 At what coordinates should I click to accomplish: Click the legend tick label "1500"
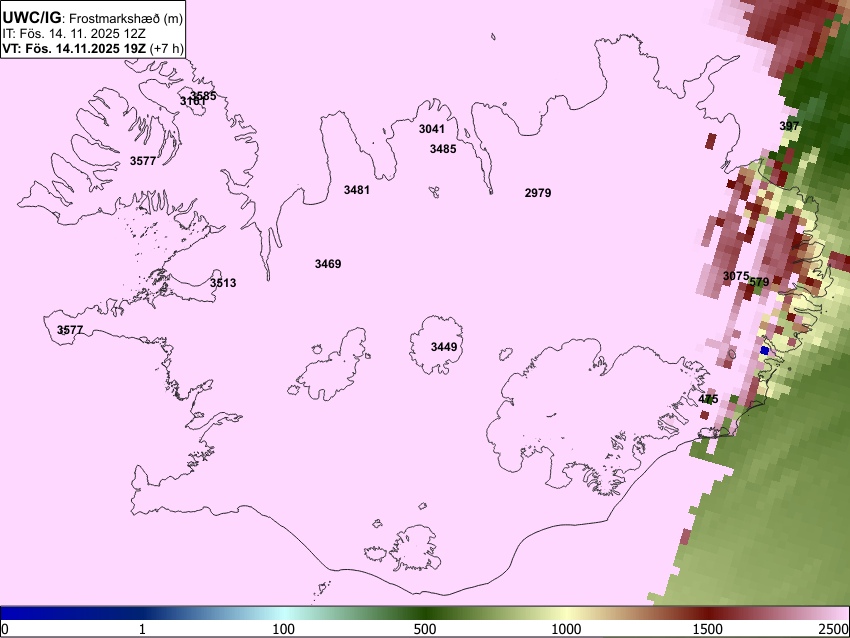pyautogui.click(x=708, y=629)
